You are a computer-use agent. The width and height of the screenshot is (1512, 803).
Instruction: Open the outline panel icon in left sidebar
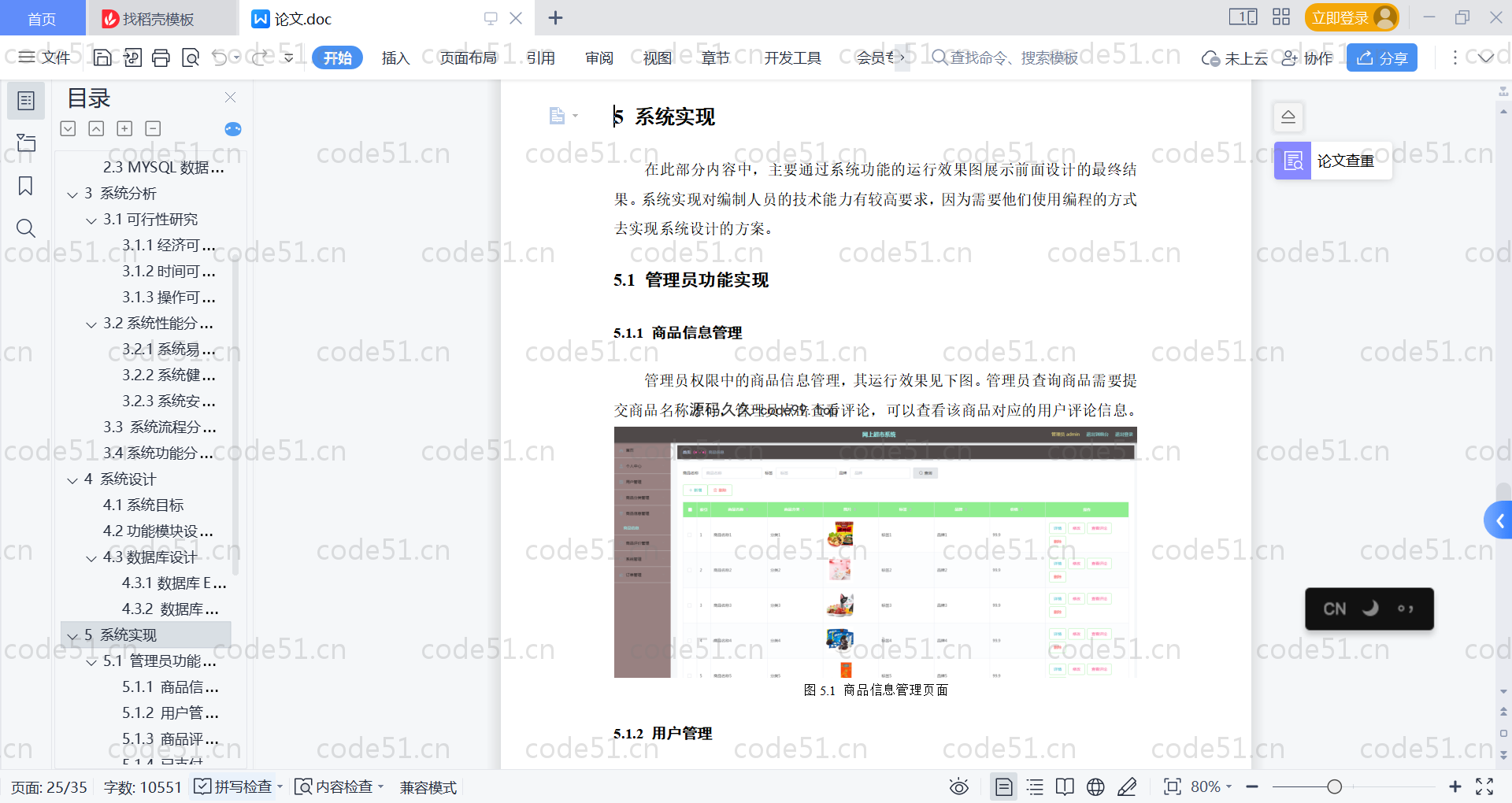[x=26, y=101]
